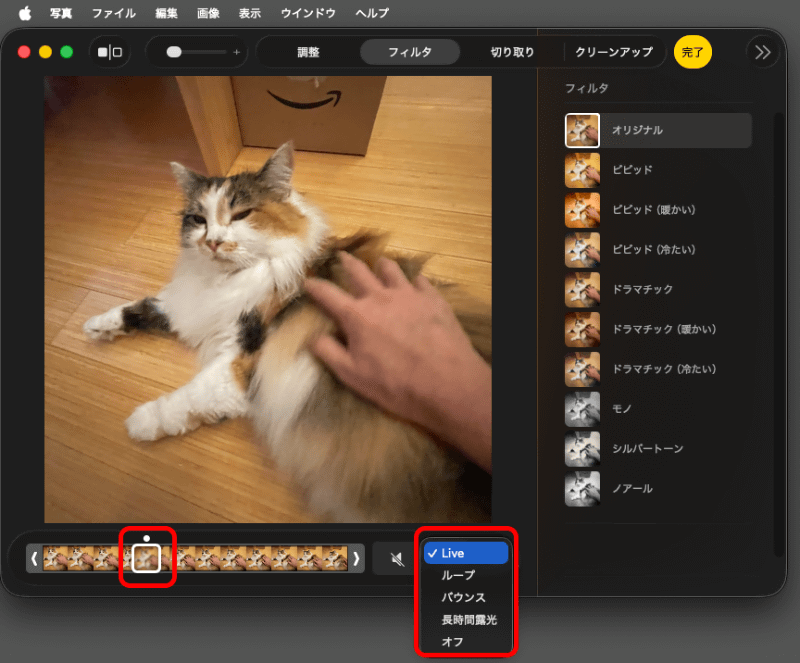Apply the ドラマチック (冷たい) filter
Image resolution: width=800 pixels, height=663 pixels.
click(658, 369)
